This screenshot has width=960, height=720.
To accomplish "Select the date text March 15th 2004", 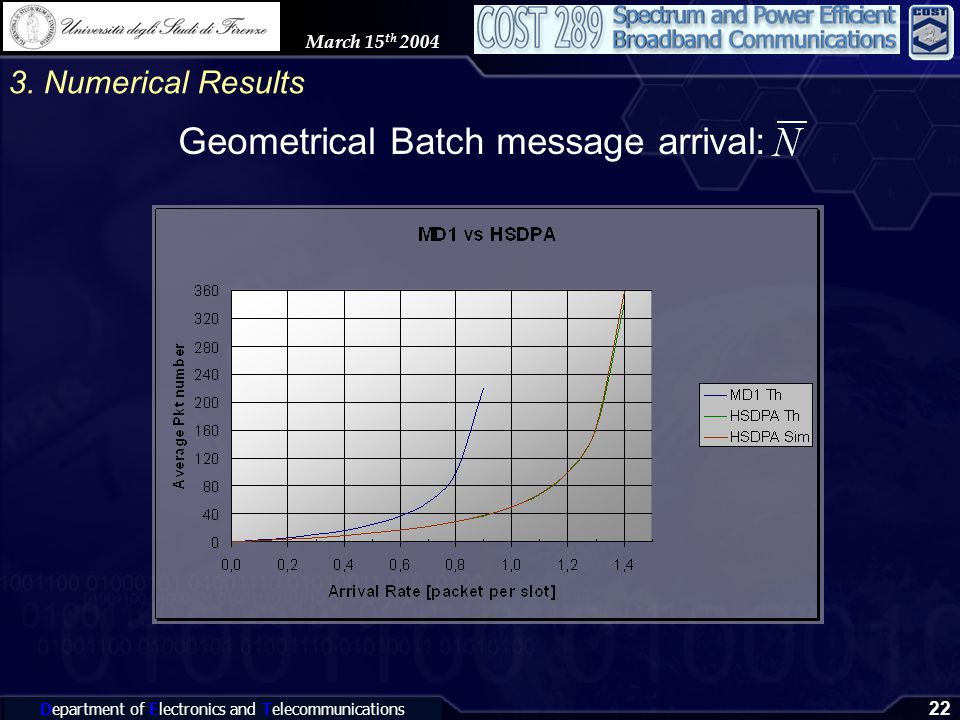I will [372, 41].
